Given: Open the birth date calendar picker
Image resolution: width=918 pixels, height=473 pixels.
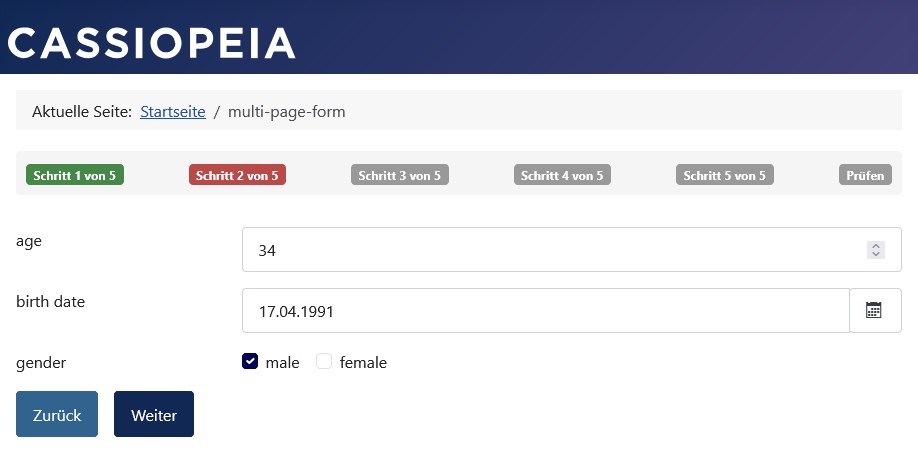Looking at the screenshot, I should (x=874, y=311).
